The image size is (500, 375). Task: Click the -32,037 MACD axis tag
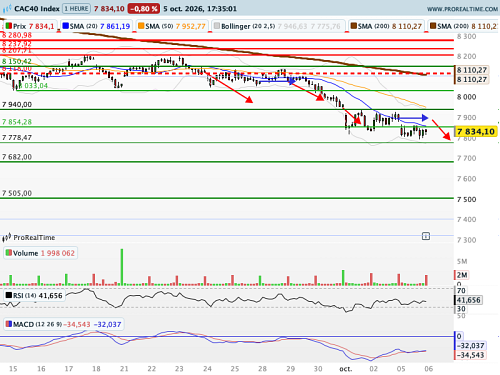click(470, 346)
